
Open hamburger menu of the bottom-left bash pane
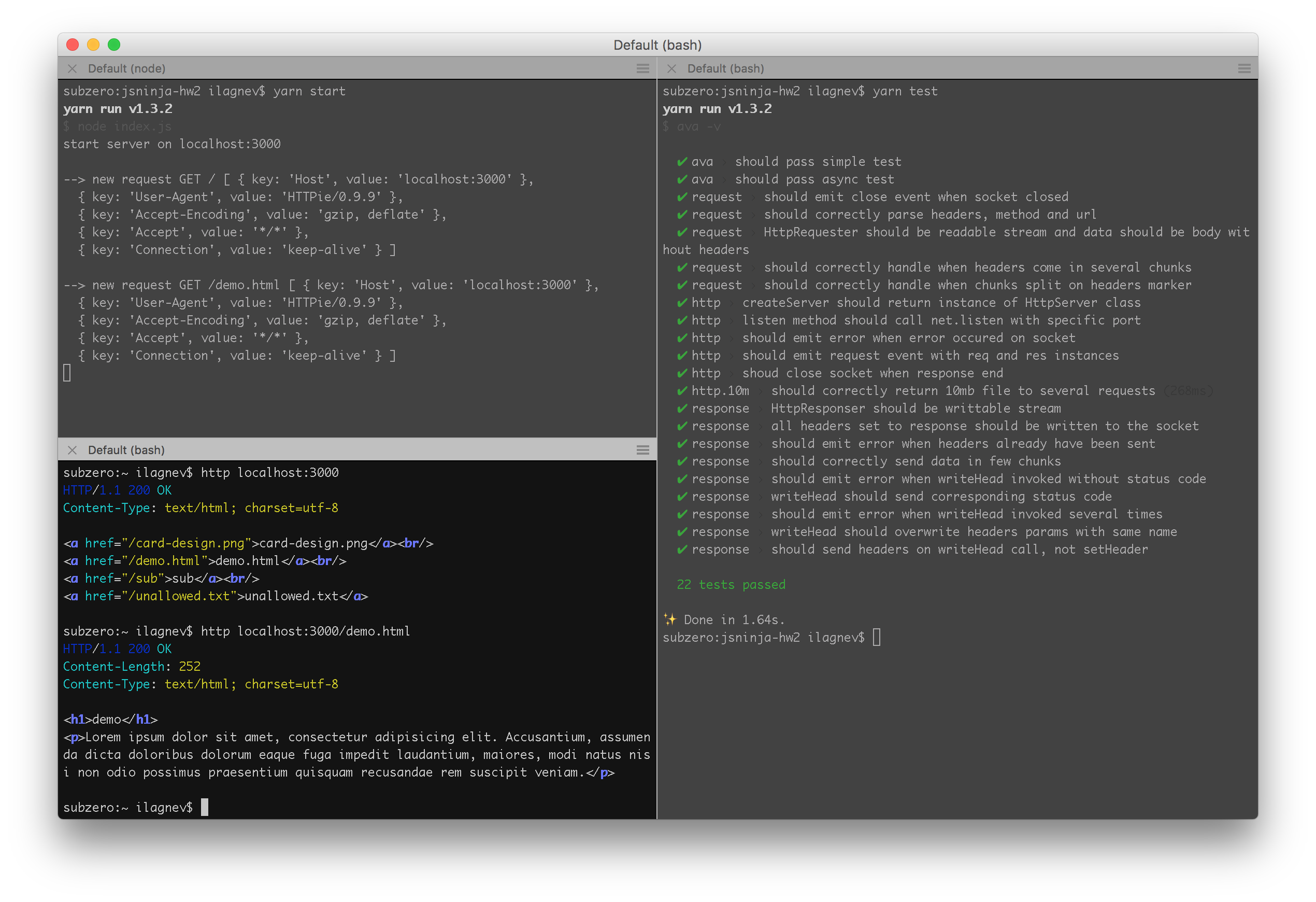(642, 450)
